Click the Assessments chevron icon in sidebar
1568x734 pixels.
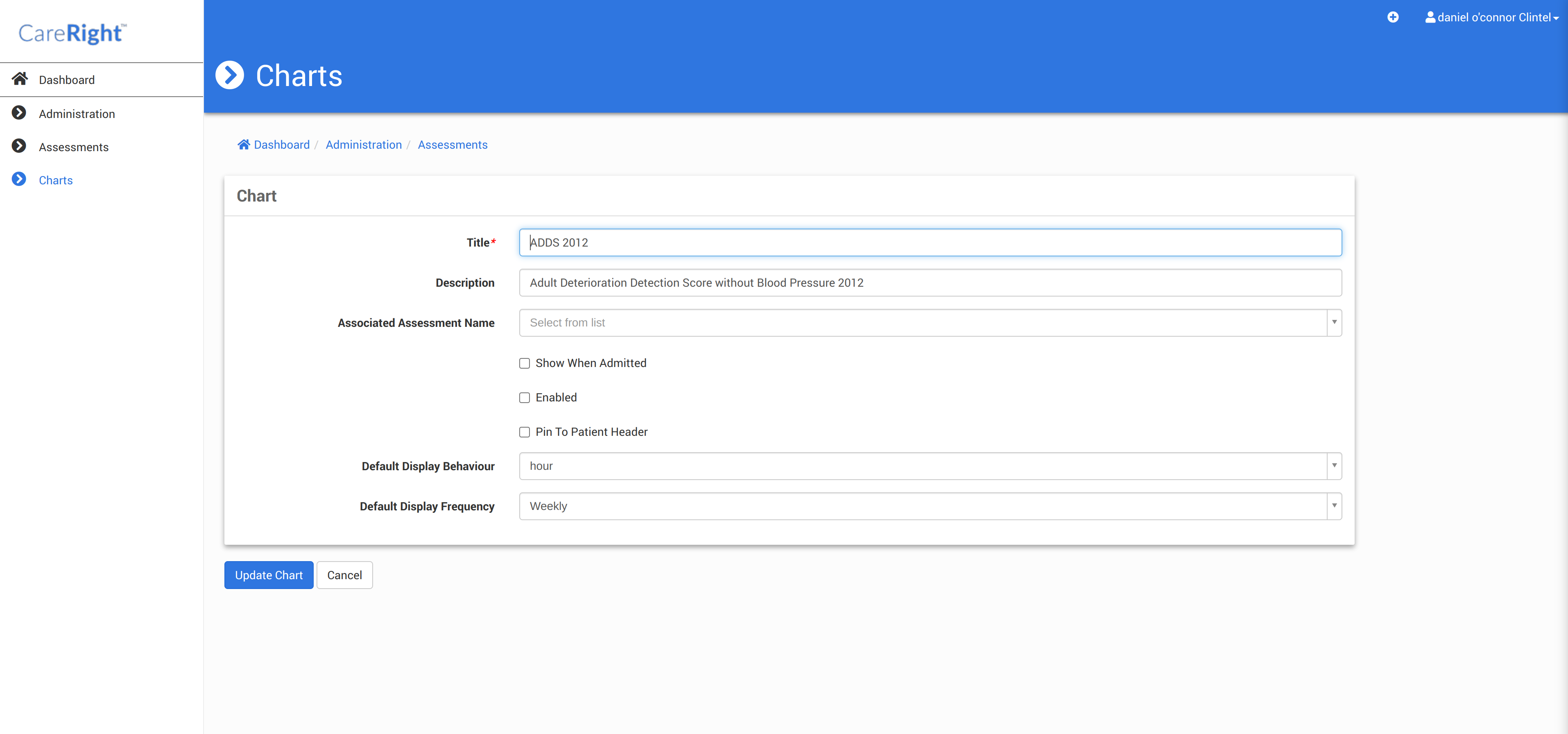20,146
